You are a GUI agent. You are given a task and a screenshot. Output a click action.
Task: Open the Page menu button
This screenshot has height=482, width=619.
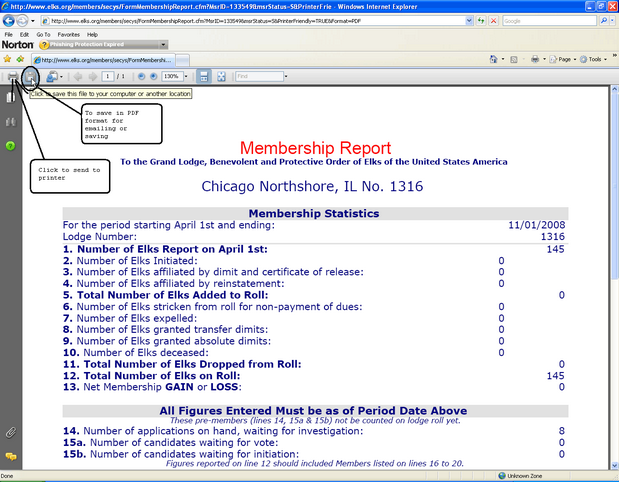[x=563, y=60]
